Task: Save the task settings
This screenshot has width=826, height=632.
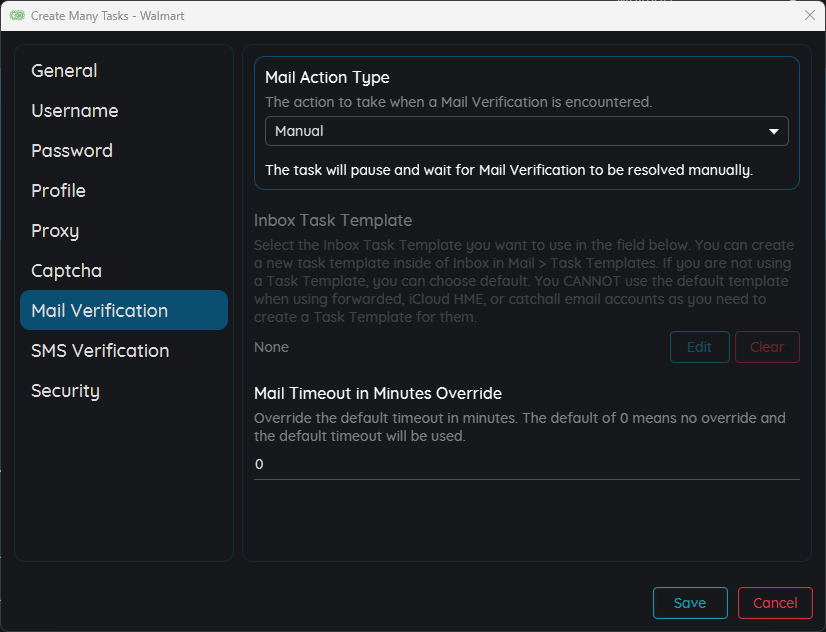Action: tap(690, 603)
